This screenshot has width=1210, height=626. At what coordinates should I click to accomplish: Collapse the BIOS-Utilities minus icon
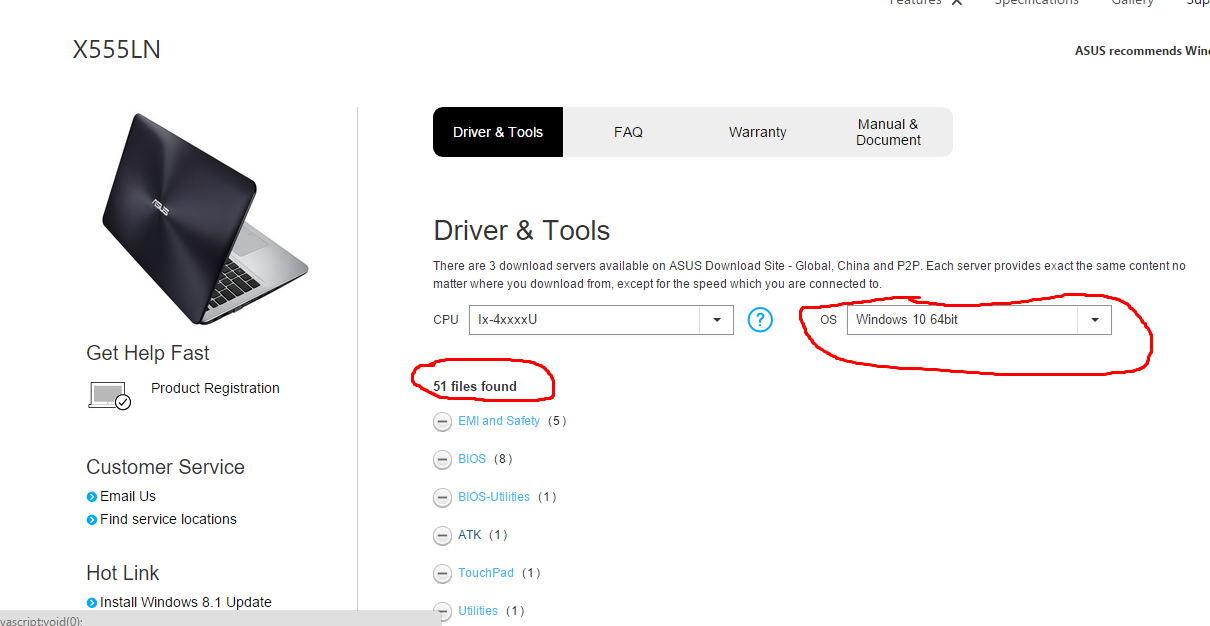pyautogui.click(x=442, y=498)
